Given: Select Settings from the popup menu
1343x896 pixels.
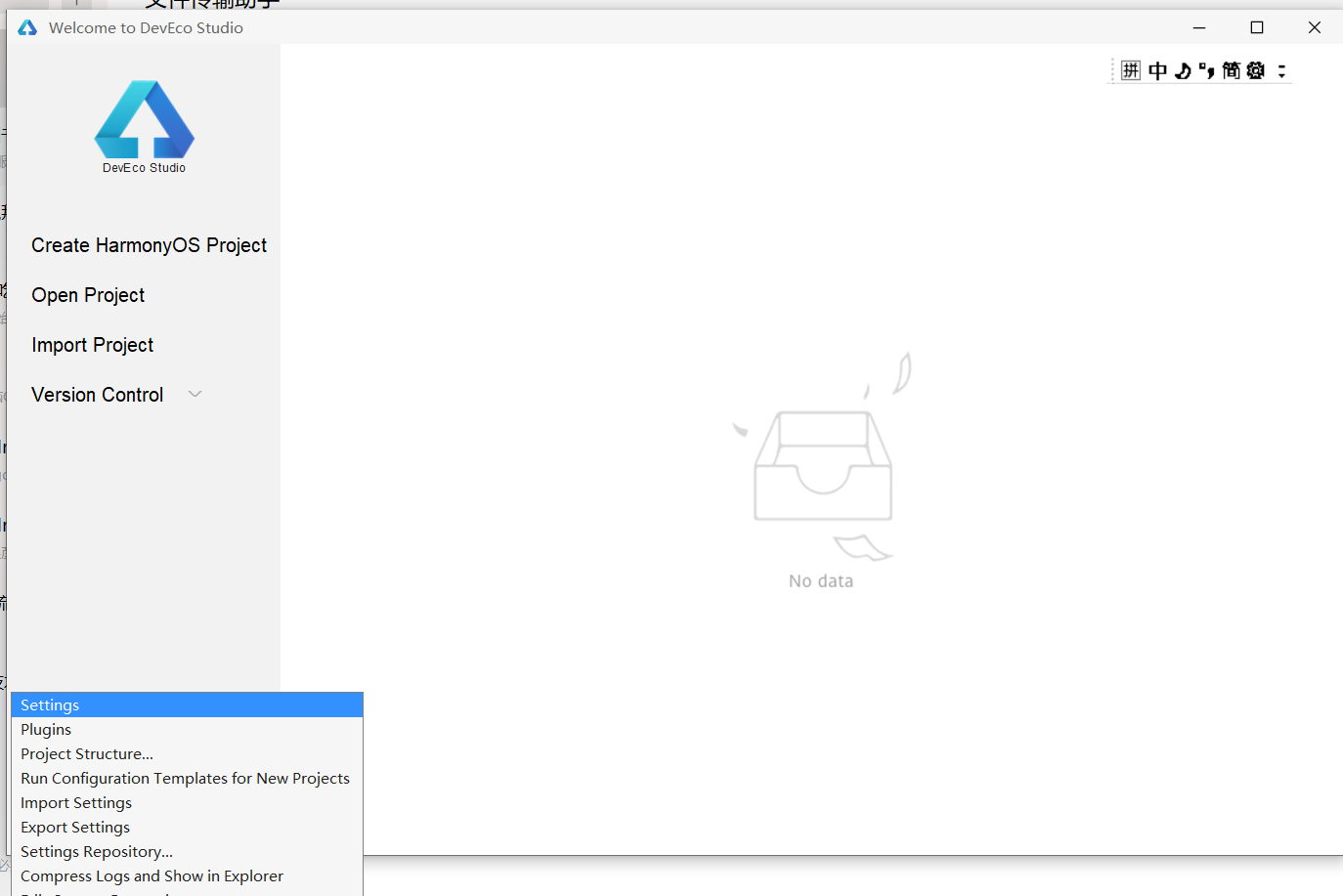Looking at the screenshot, I should pyautogui.click(x=50, y=704).
